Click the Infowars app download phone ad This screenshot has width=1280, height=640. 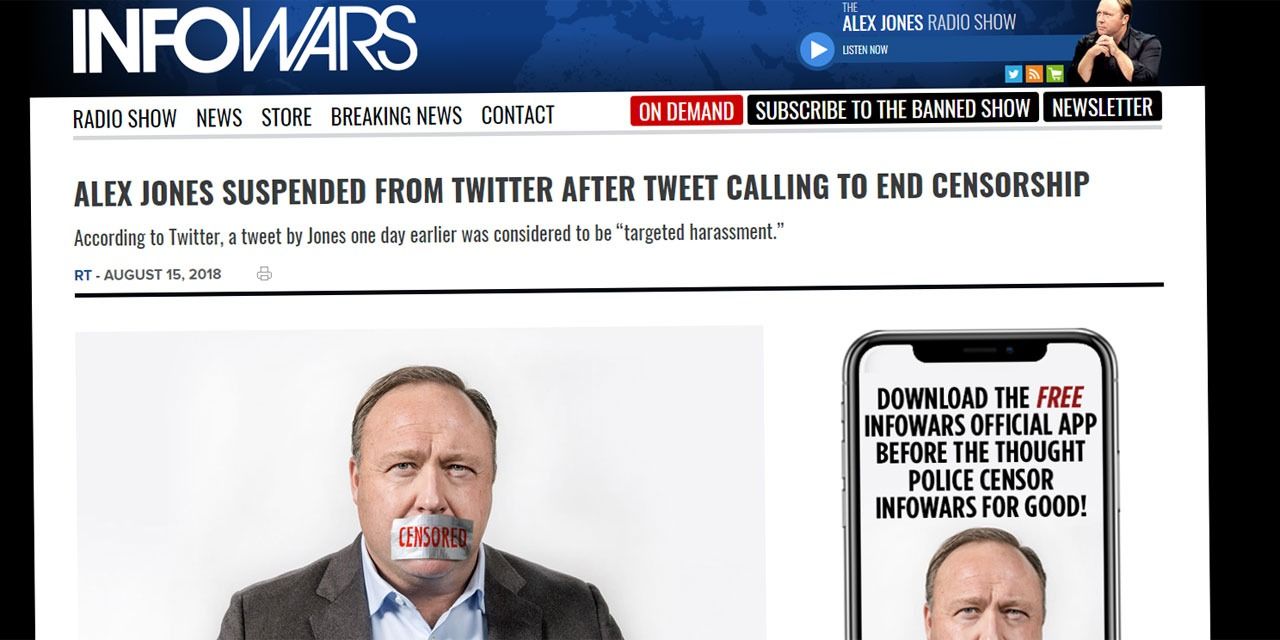(x=980, y=485)
